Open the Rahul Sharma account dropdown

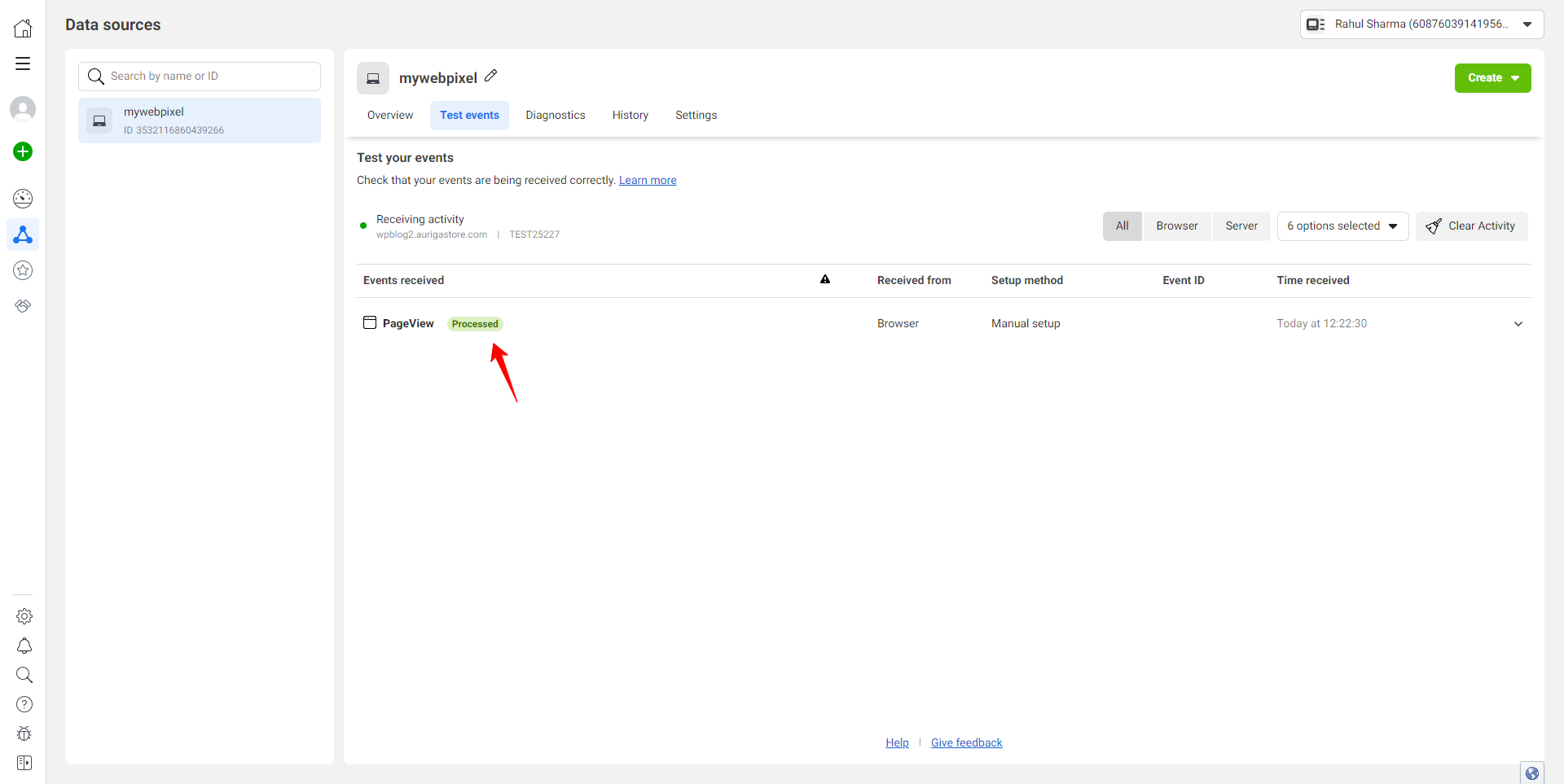[1421, 24]
